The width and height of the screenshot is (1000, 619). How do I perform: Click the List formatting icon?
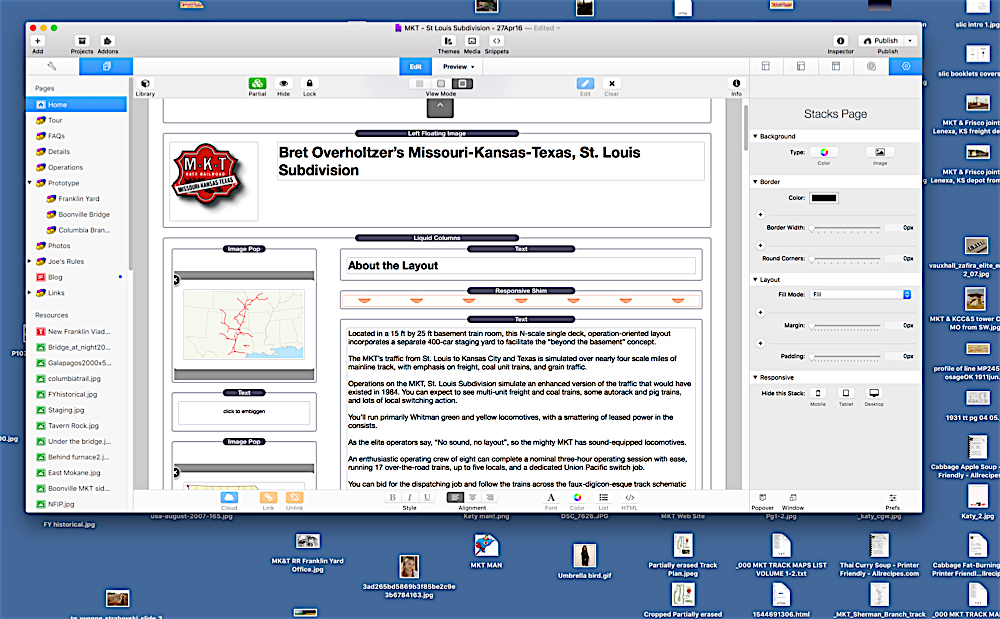pyautogui.click(x=603, y=498)
